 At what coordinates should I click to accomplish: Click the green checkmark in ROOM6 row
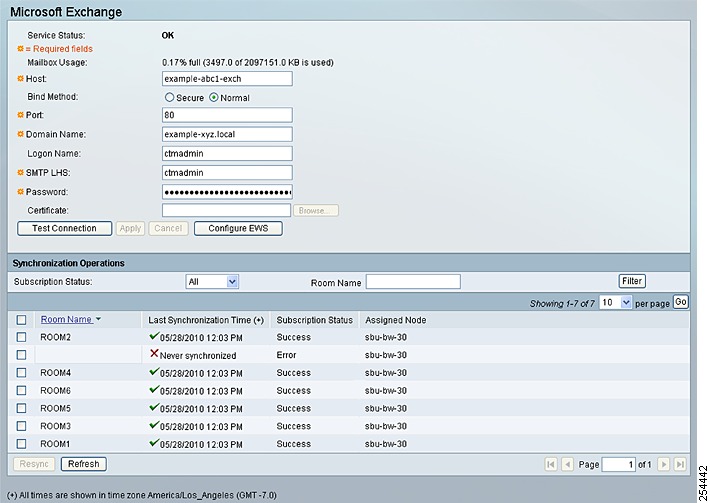[x=154, y=389]
